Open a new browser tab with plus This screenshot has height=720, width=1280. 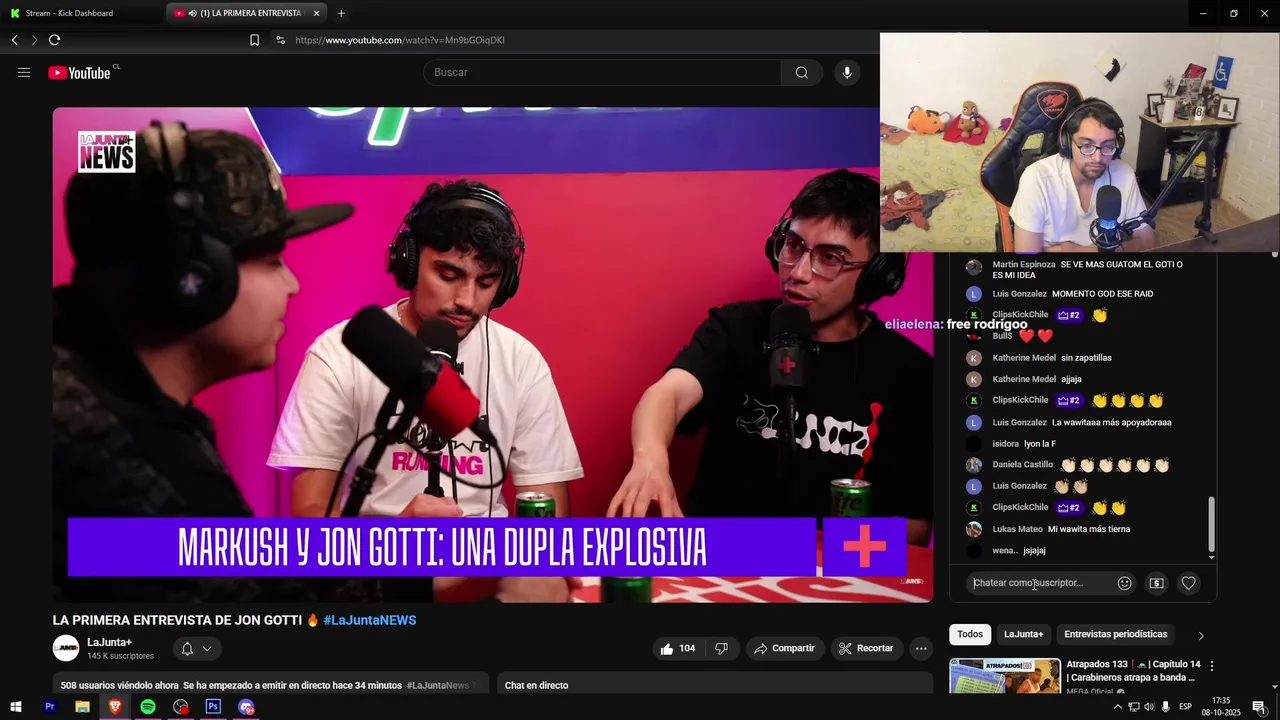[x=341, y=13]
